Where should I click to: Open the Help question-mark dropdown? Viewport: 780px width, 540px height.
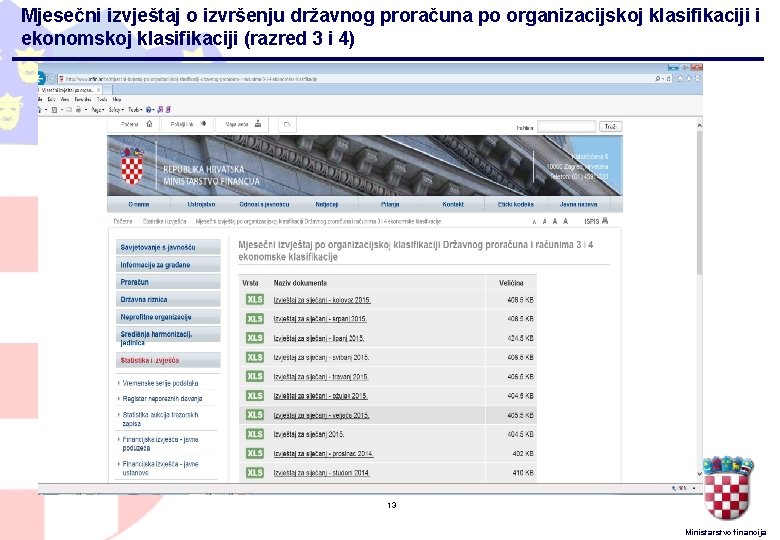[150, 109]
